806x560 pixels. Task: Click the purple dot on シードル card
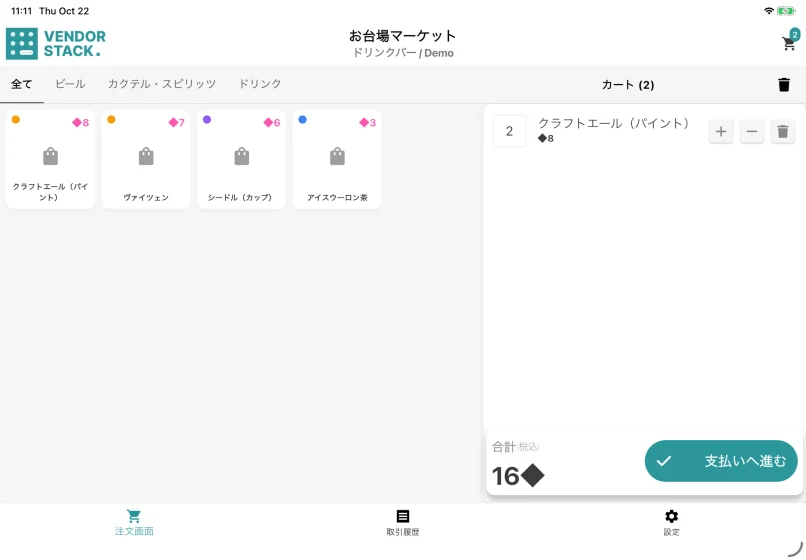[207, 119]
